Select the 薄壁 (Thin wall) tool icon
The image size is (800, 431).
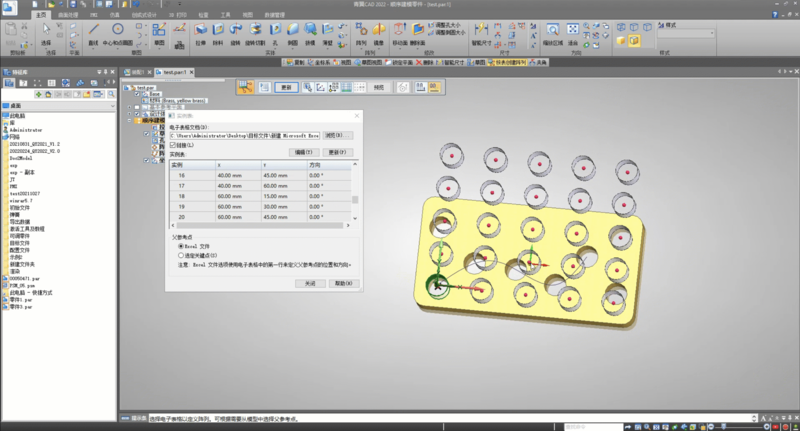pyautogui.click(x=327, y=32)
